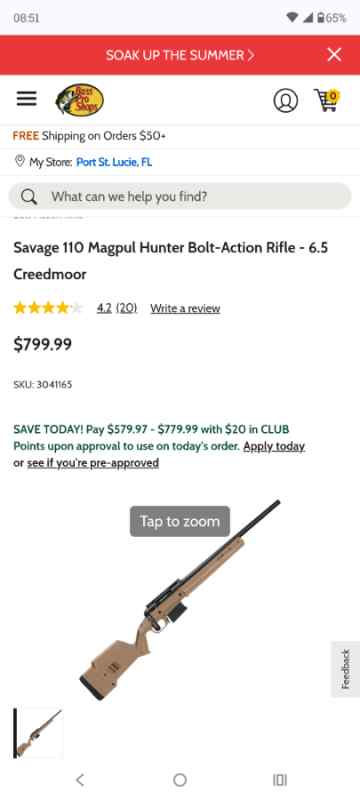The width and height of the screenshot is (360, 800).
Task: Open the Feedback side tab
Action: [x=346, y=669]
